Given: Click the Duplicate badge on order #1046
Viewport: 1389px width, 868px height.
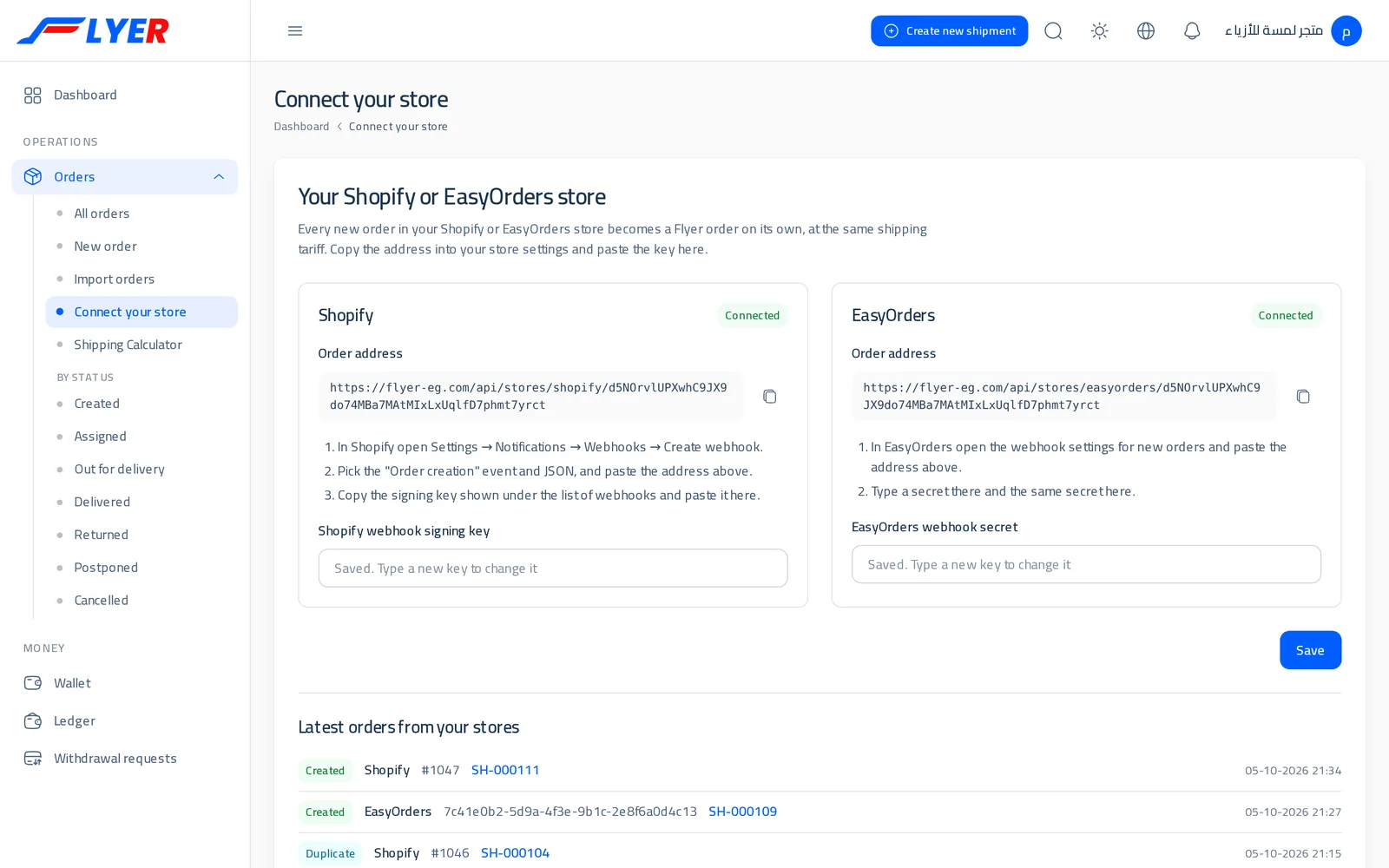Looking at the screenshot, I should click(x=330, y=853).
